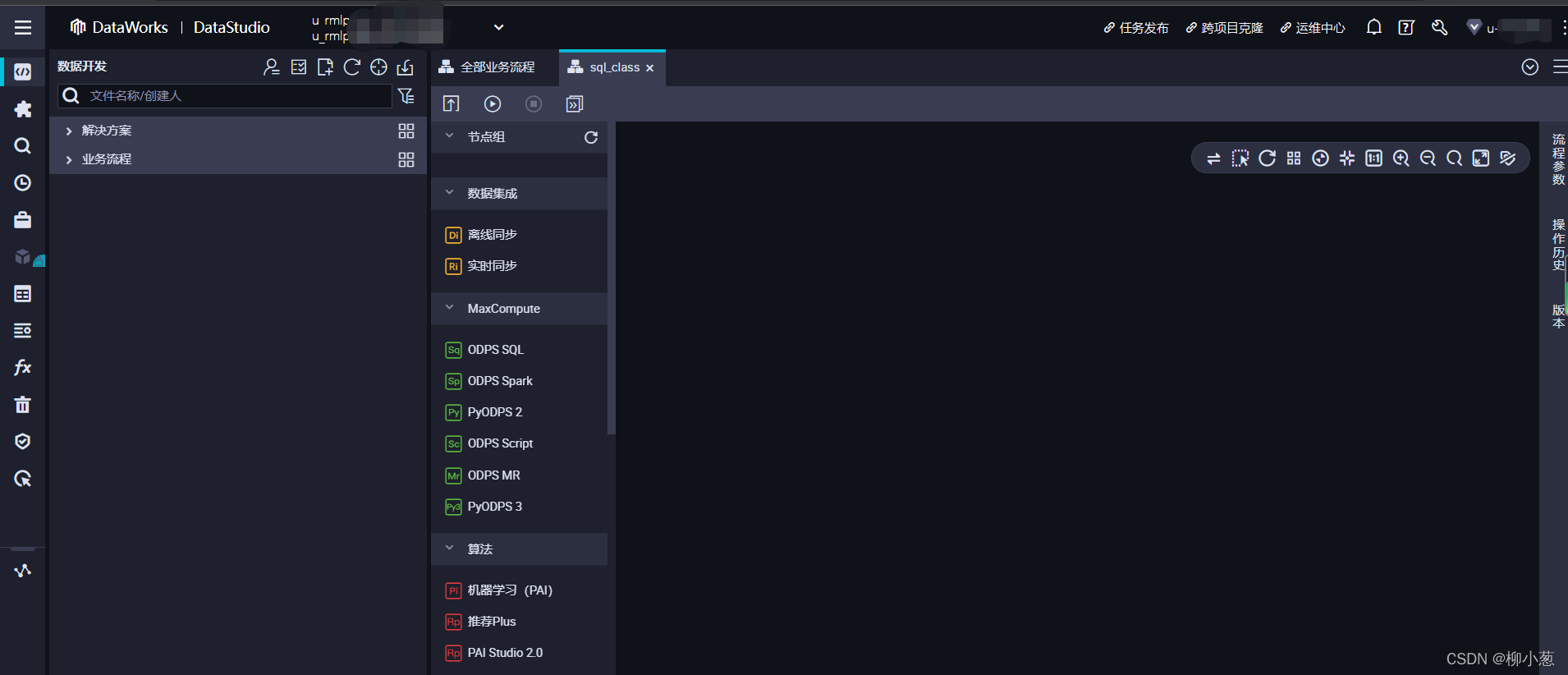1568x675 pixels.
Task: Focus the 文件名称/创建人 search field
Action: 225,96
